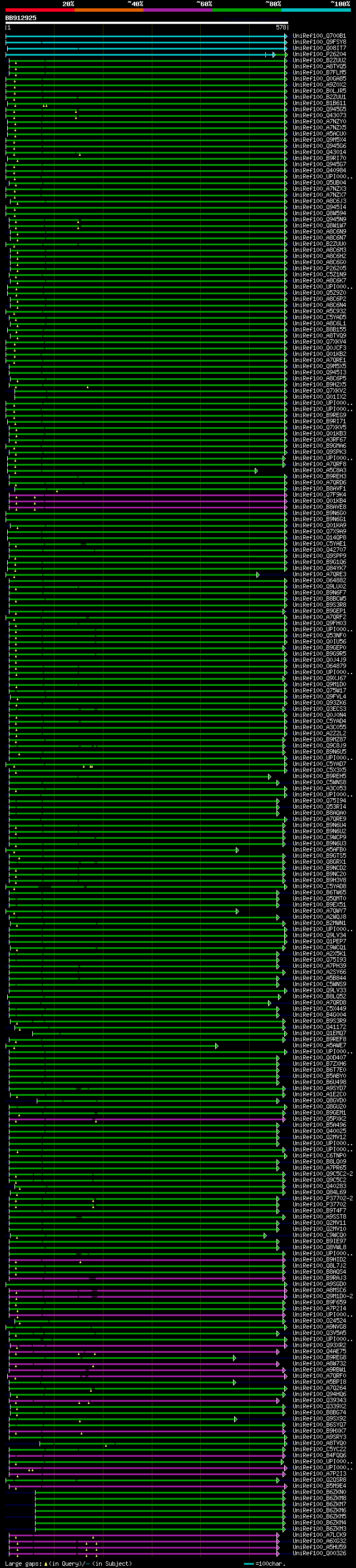
Task: Select label UniRef100_A8TVQ5
Action: click(319, 66)
